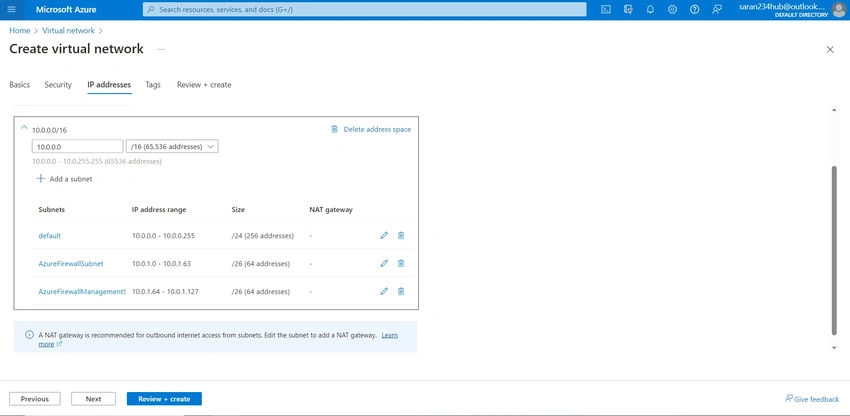Viewport: 850px width, 416px height.
Task: Open the Azure portal hamburger menu
Action: coord(12,9)
